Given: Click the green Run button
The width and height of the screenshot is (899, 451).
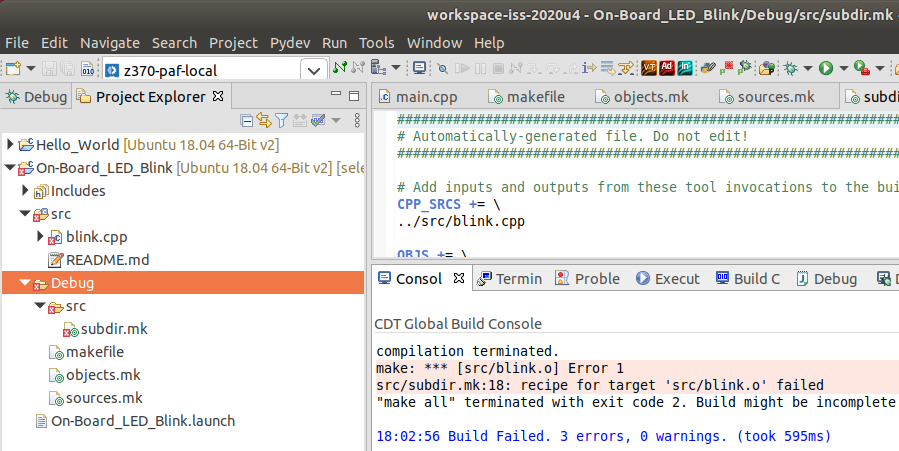Looking at the screenshot, I should point(826,69).
